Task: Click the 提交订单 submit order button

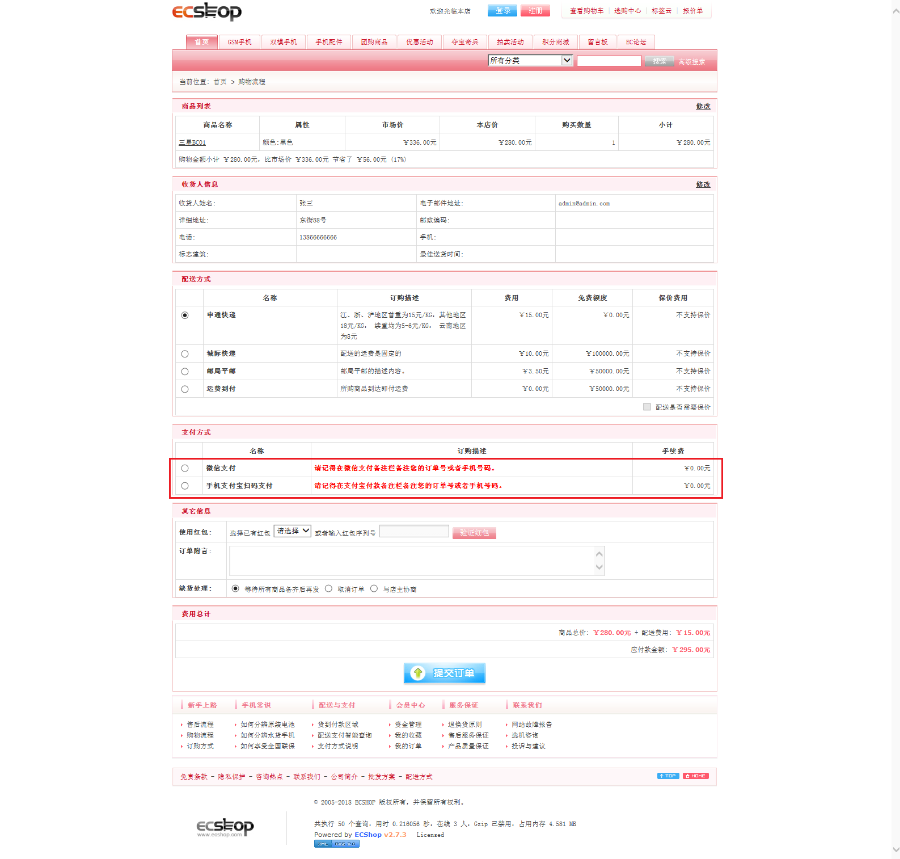Action: 445,673
